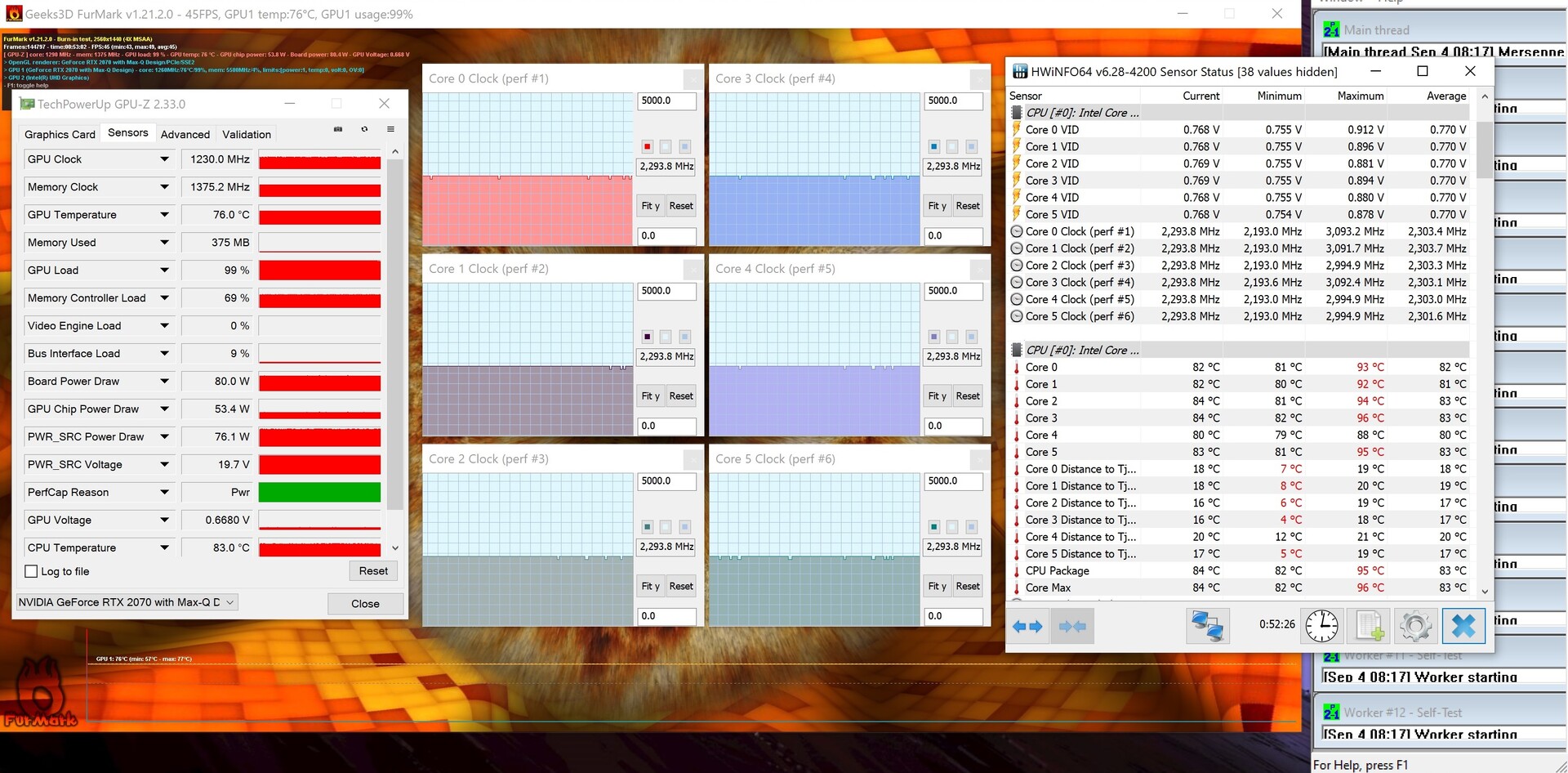Click the expand arrows icon in HWiNFO toolbar
Viewport: 1568px width, 773px height.
pyautogui.click(x=1027, y=627)
